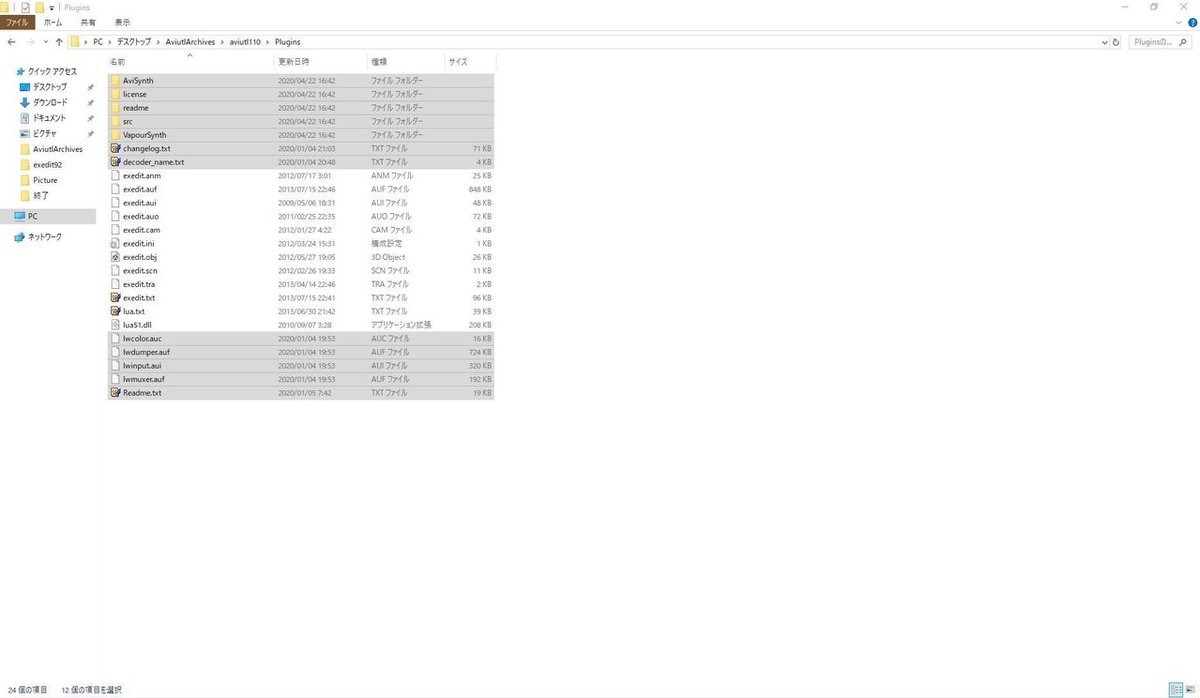
Task: Sort by the 種類 column header
Action: pos(405,62)
